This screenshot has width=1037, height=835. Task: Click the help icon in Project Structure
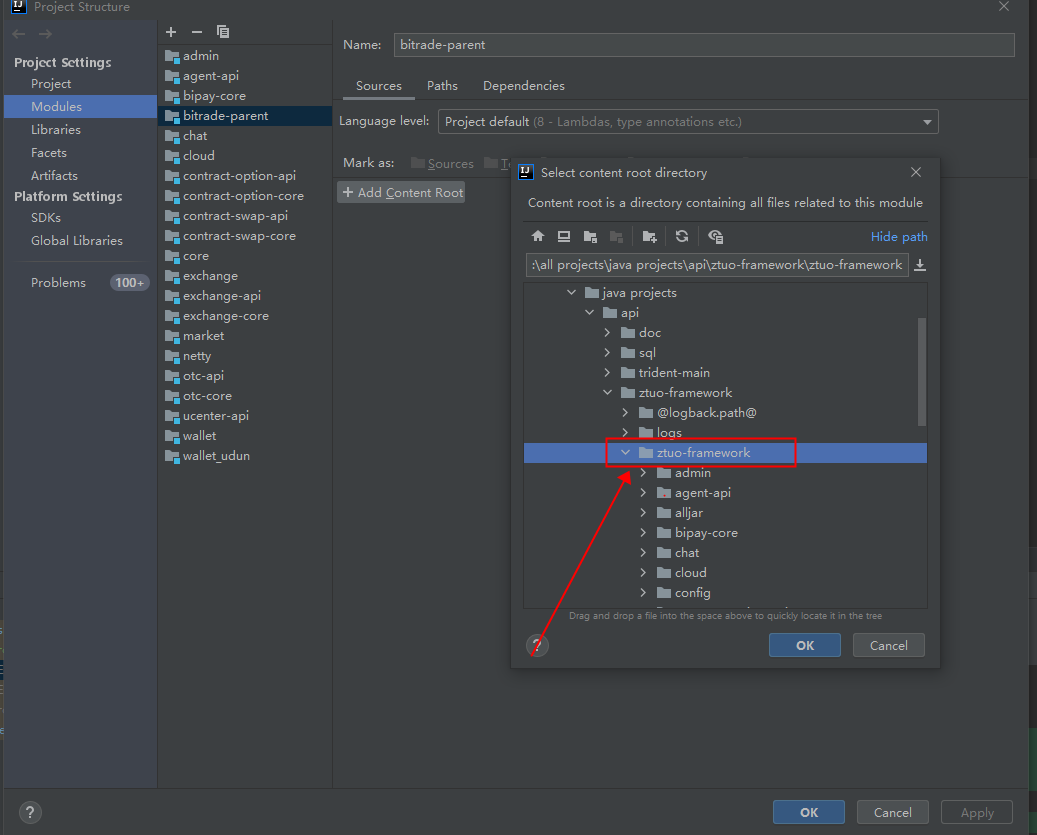(30, 813)
